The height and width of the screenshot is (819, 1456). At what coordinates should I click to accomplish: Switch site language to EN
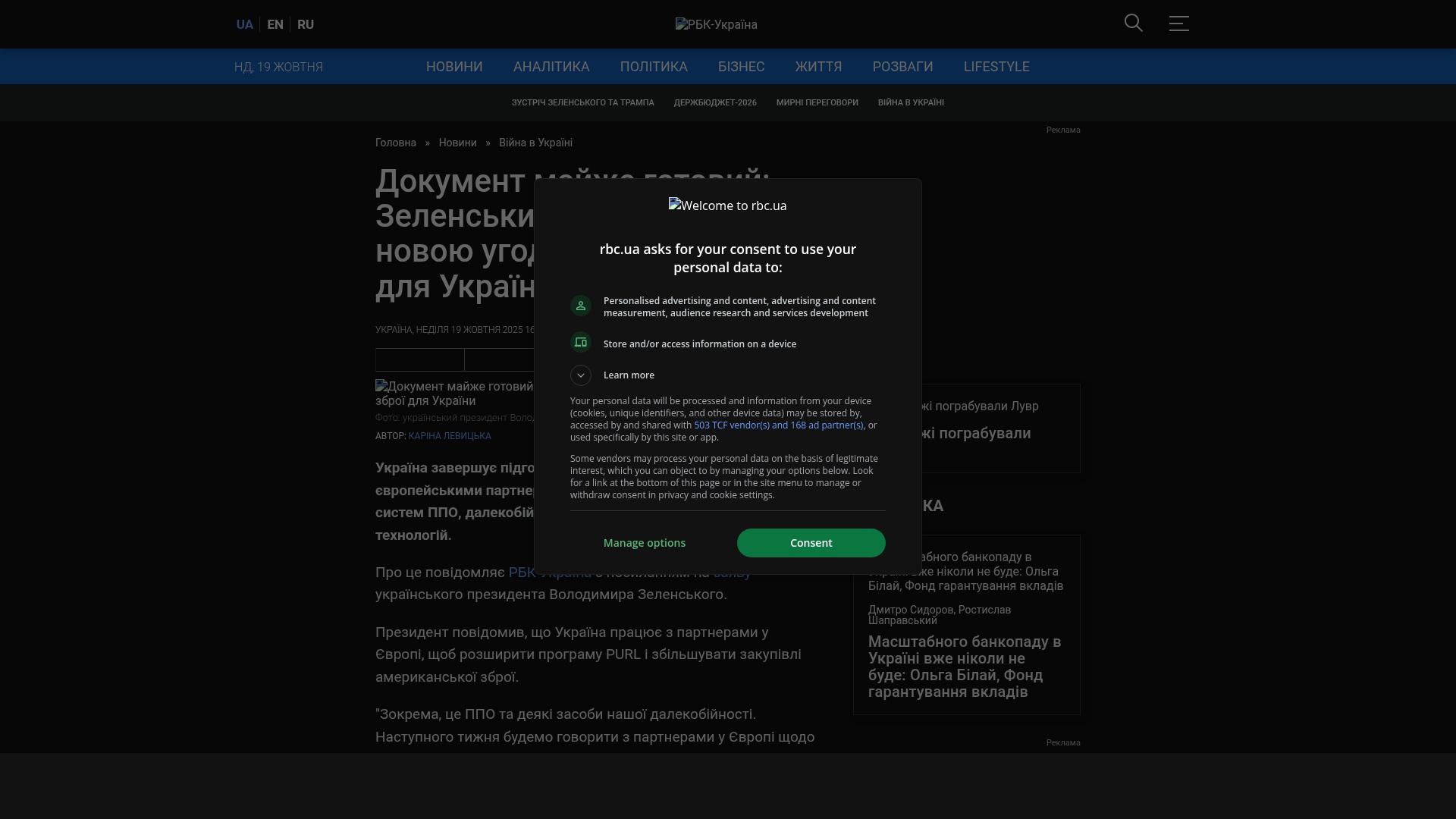click(x=275, y=24)
